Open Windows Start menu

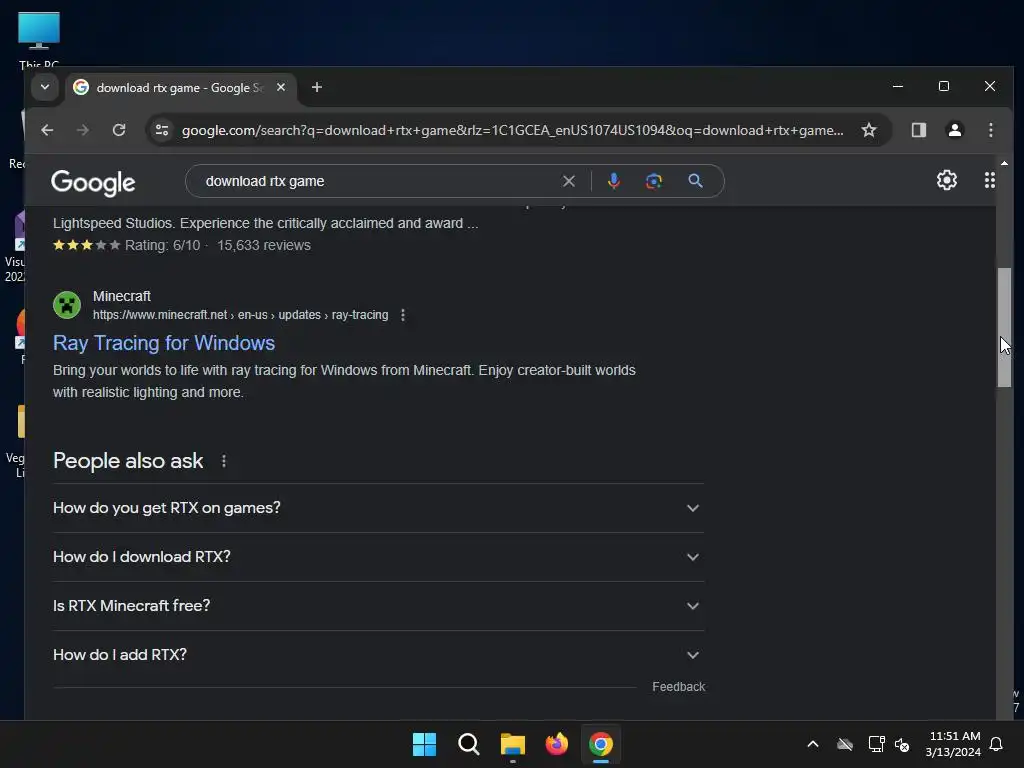point(424,744)
